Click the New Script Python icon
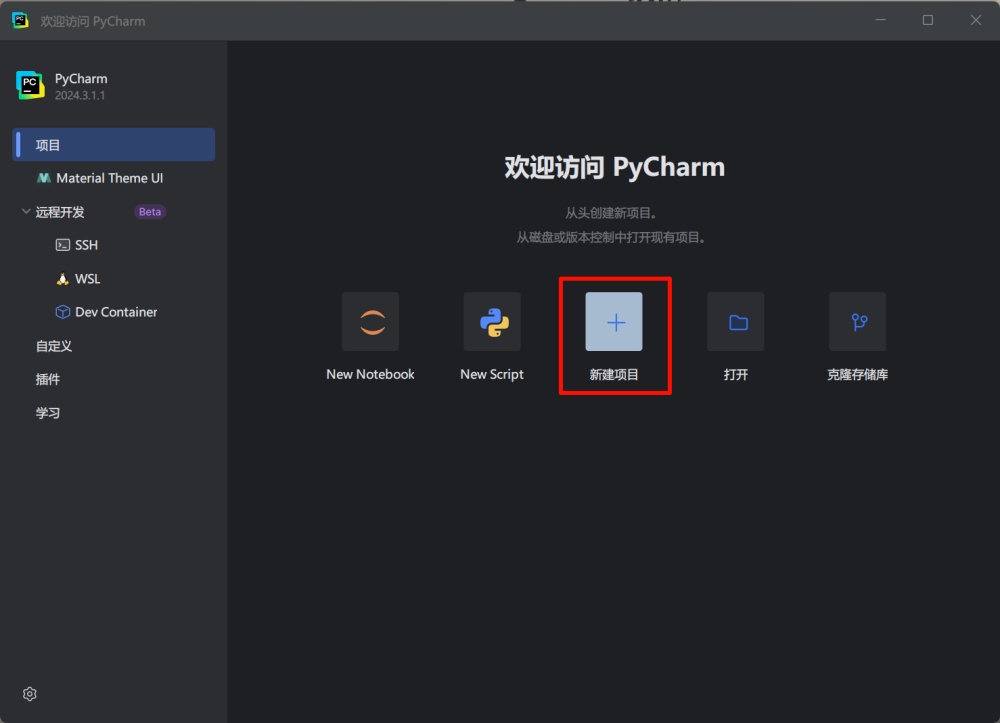 pos(492,322)
